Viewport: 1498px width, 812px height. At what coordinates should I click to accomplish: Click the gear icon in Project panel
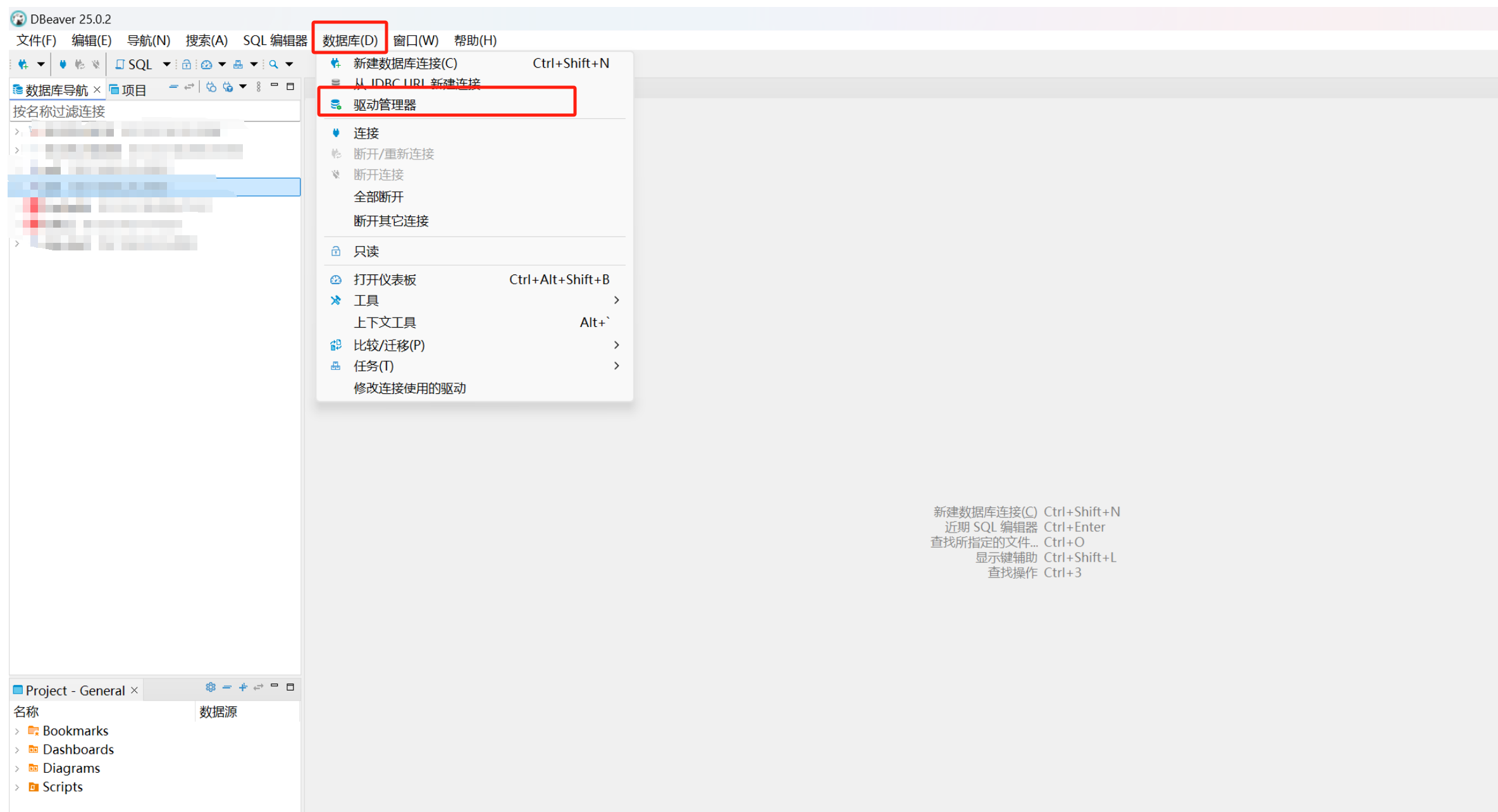click(x=211, y=687)
